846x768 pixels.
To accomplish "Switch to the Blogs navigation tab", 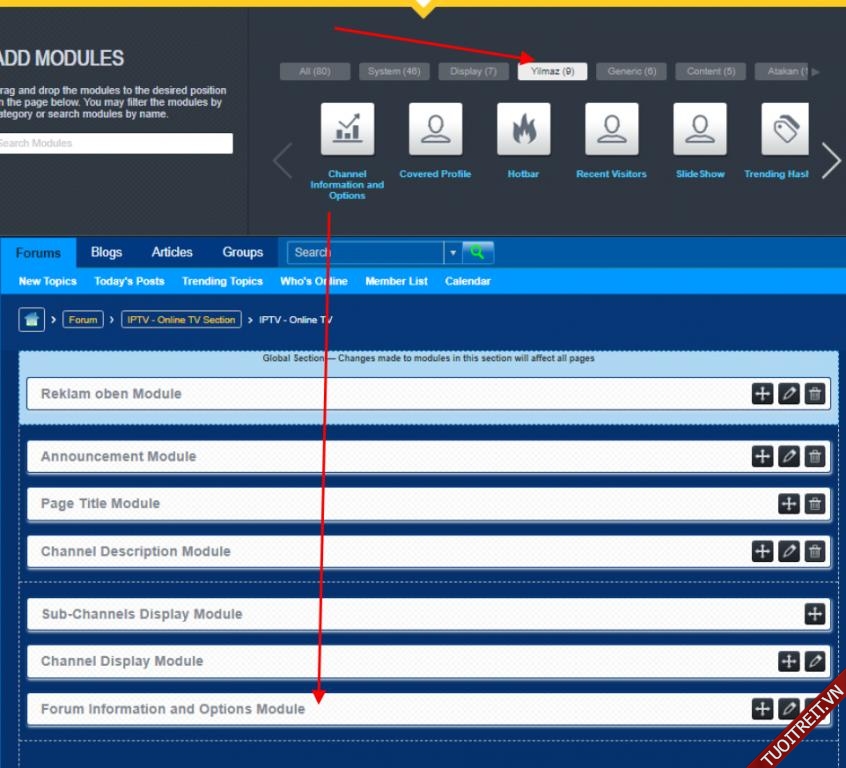I will click(106, 252).
